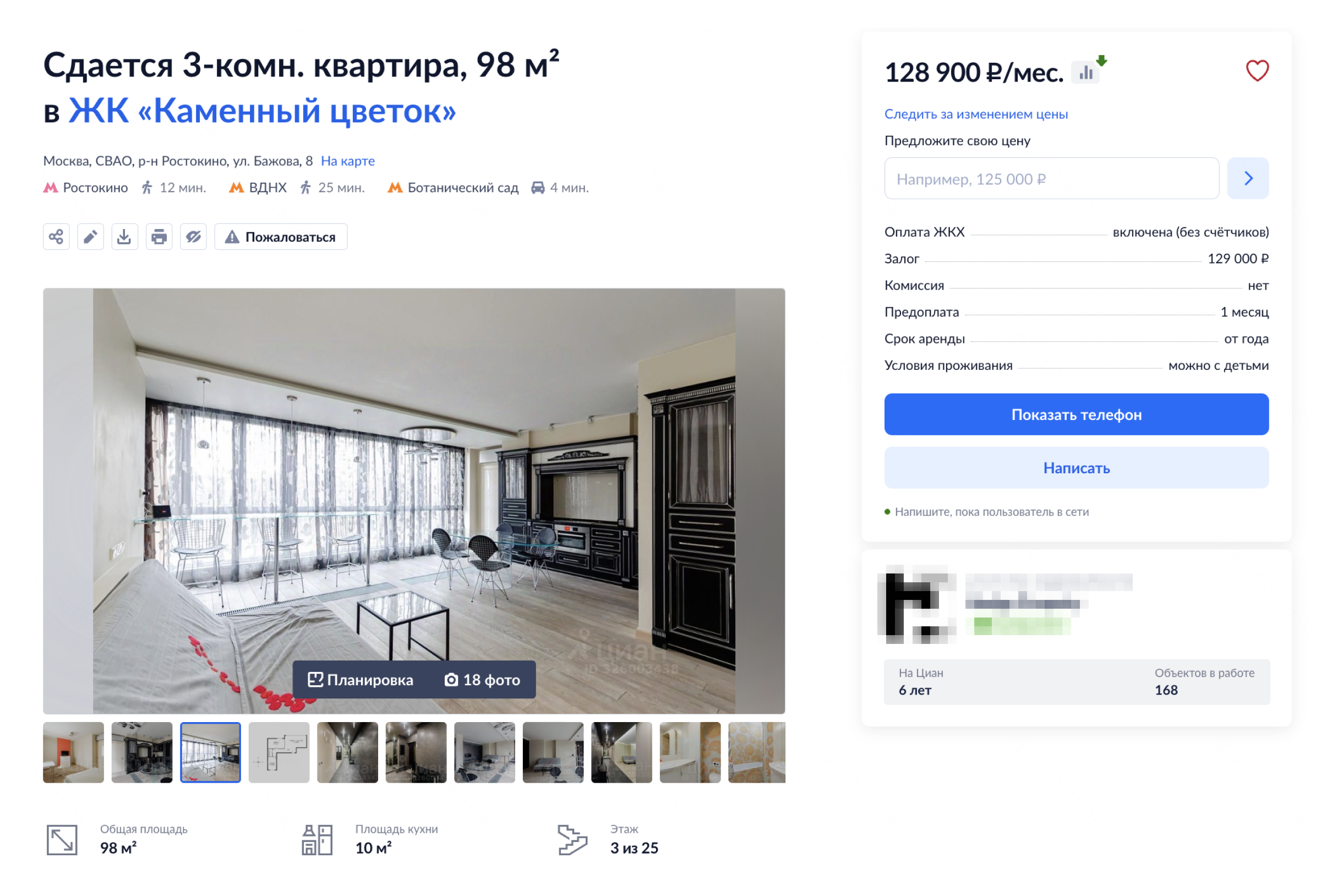
Task: Print the listing using printer icon
Action: (x=159, y=237)
